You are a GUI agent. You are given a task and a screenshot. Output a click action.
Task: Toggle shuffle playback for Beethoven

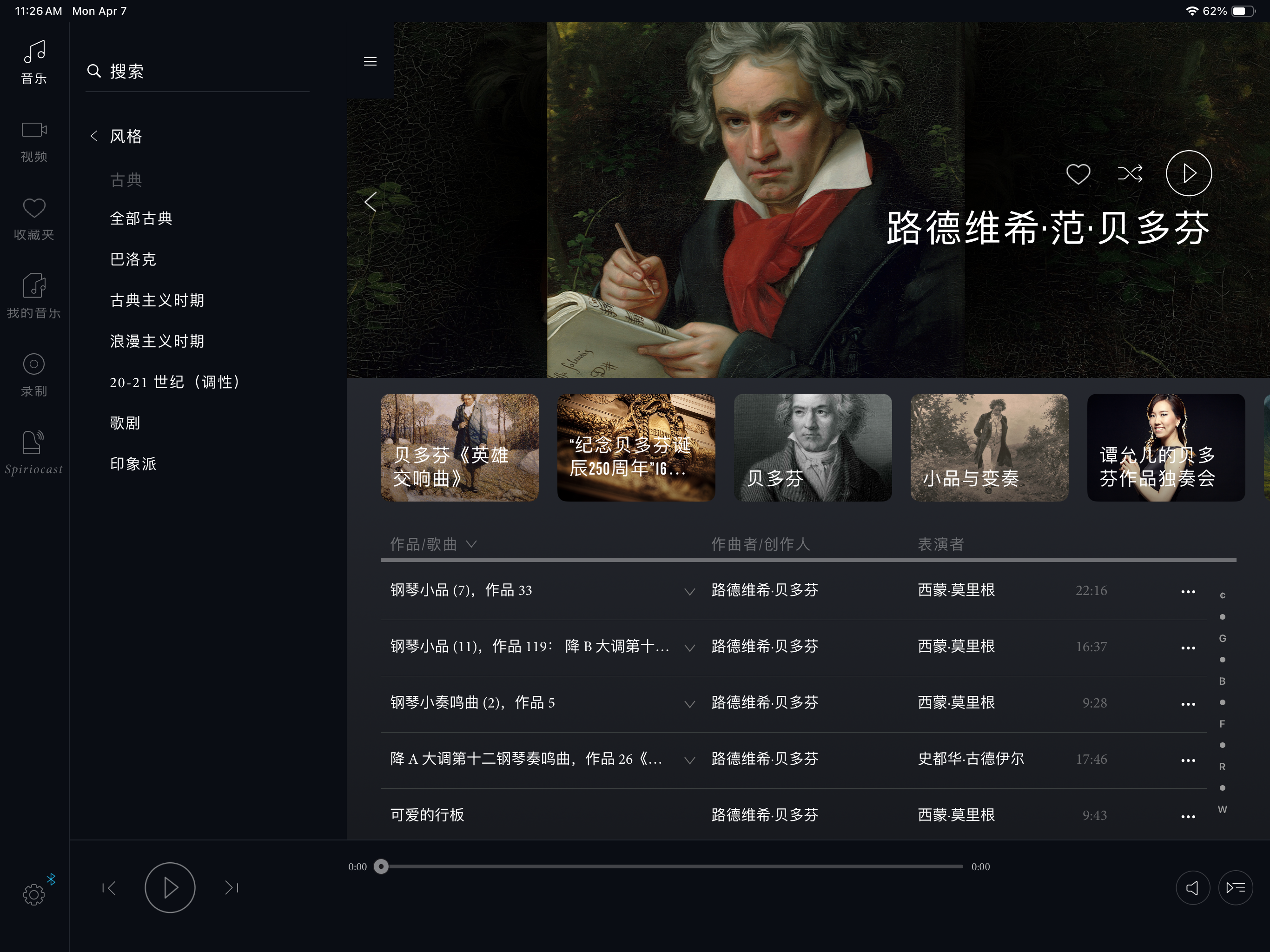[1130, 173]
